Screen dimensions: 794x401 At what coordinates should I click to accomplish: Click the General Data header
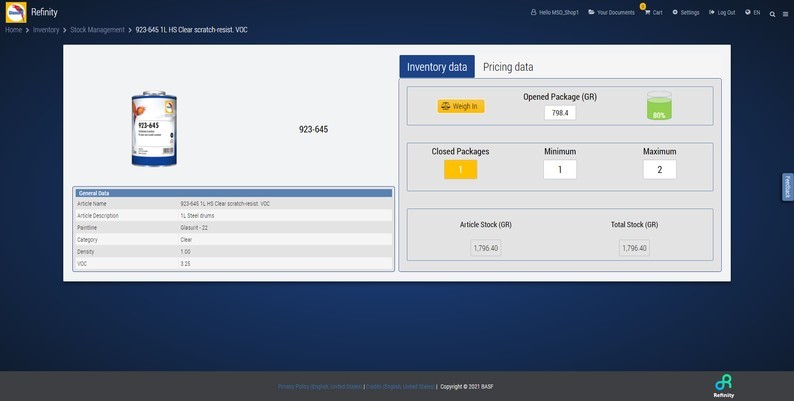233,193
